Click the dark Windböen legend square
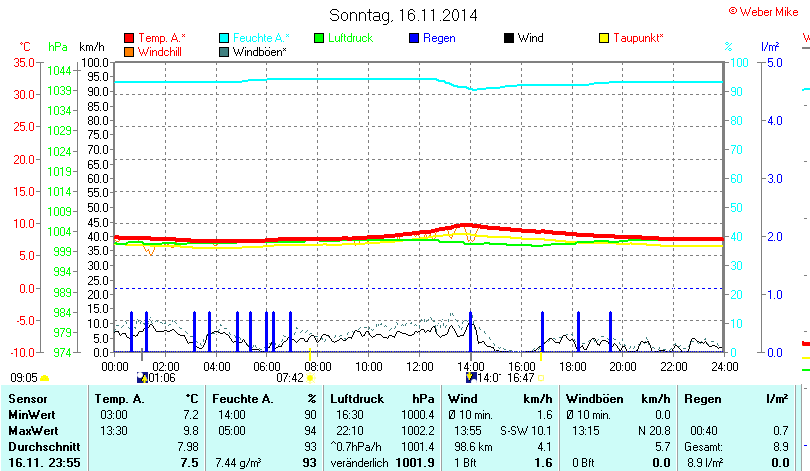Image resolution: width=810 pixels, height=471 pixels. point(224,51)
